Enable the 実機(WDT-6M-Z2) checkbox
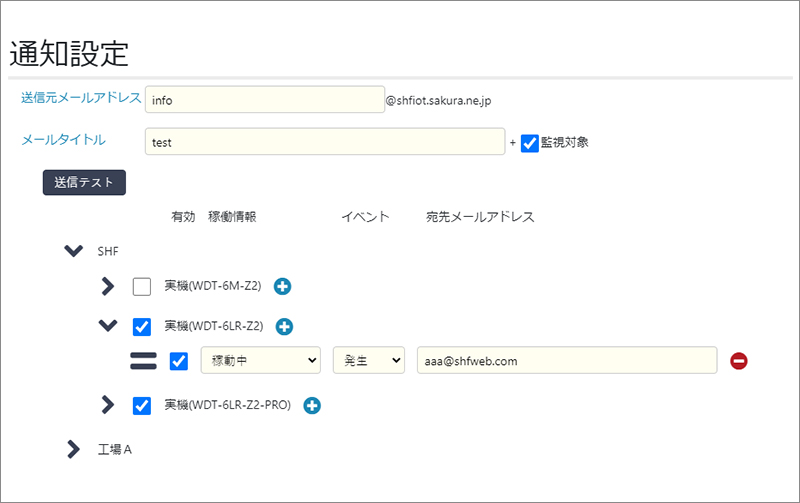 (x=142, y=287)
